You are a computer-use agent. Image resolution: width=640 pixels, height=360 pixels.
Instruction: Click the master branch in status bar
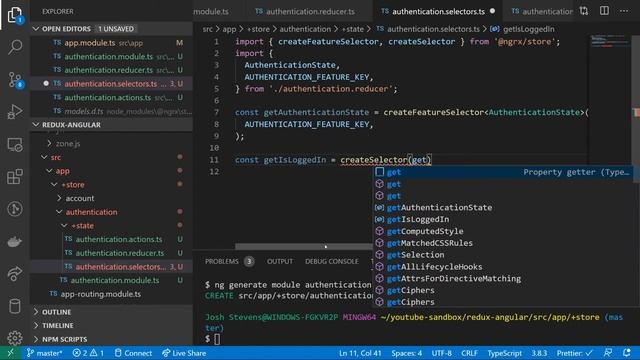(44, 353)
